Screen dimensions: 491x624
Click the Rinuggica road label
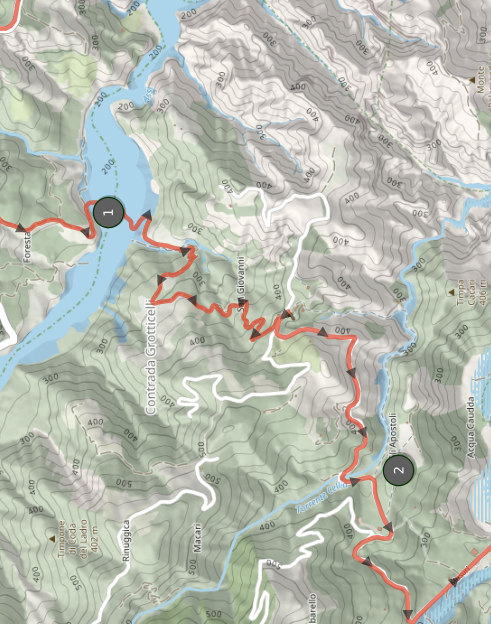tap(126, 541)
